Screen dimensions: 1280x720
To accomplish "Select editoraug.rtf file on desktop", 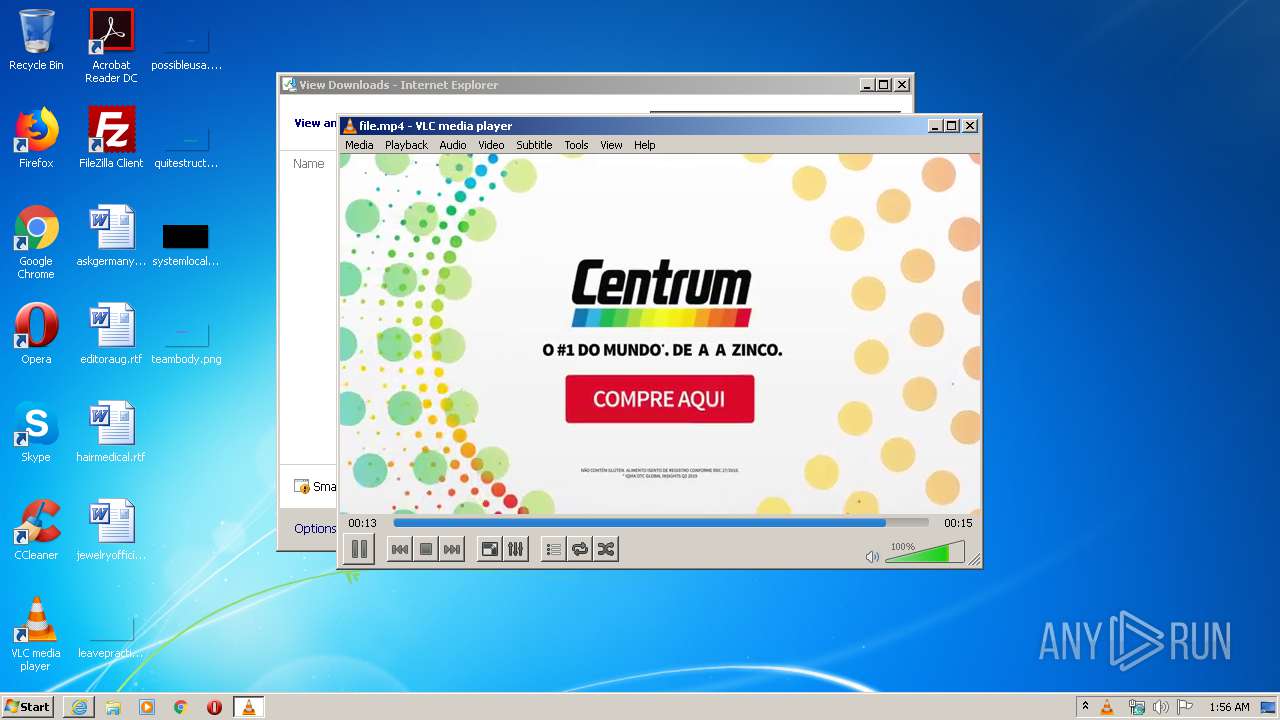I will pyautogui.click(x=111, y=334).
